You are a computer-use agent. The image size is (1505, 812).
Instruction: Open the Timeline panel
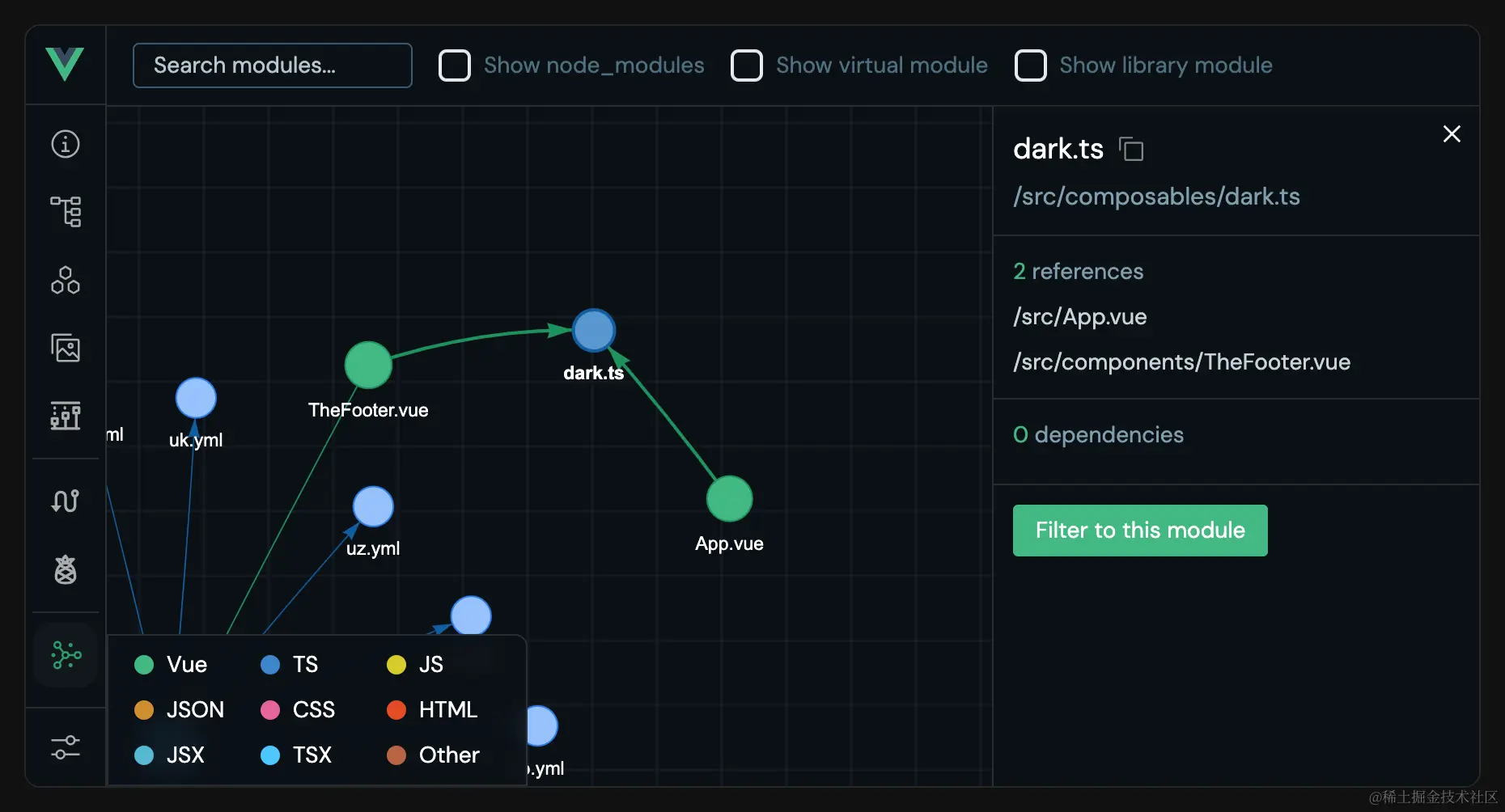tap(65, 417)
